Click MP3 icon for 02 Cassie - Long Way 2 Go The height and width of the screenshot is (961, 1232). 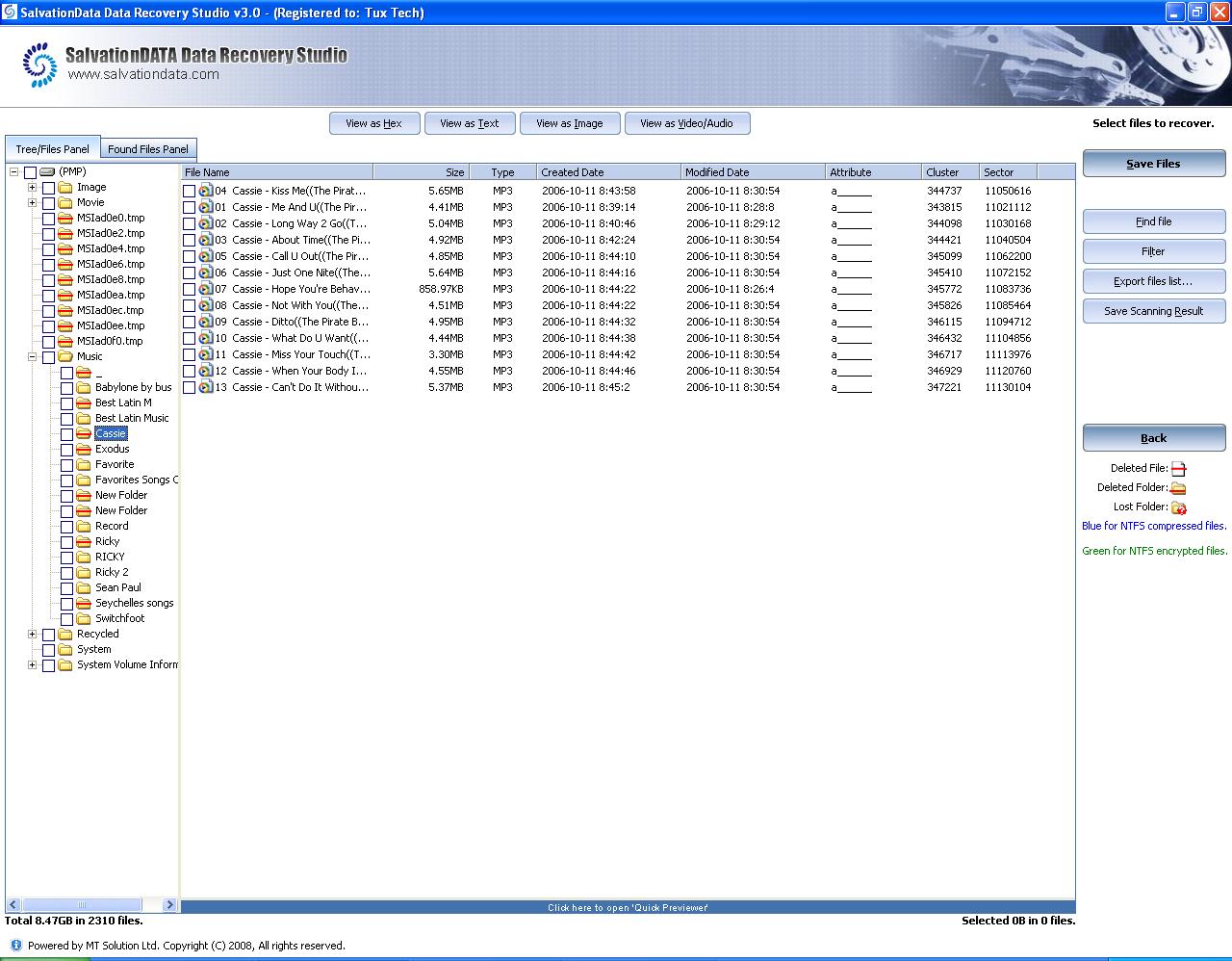click(x=205, y=223)
